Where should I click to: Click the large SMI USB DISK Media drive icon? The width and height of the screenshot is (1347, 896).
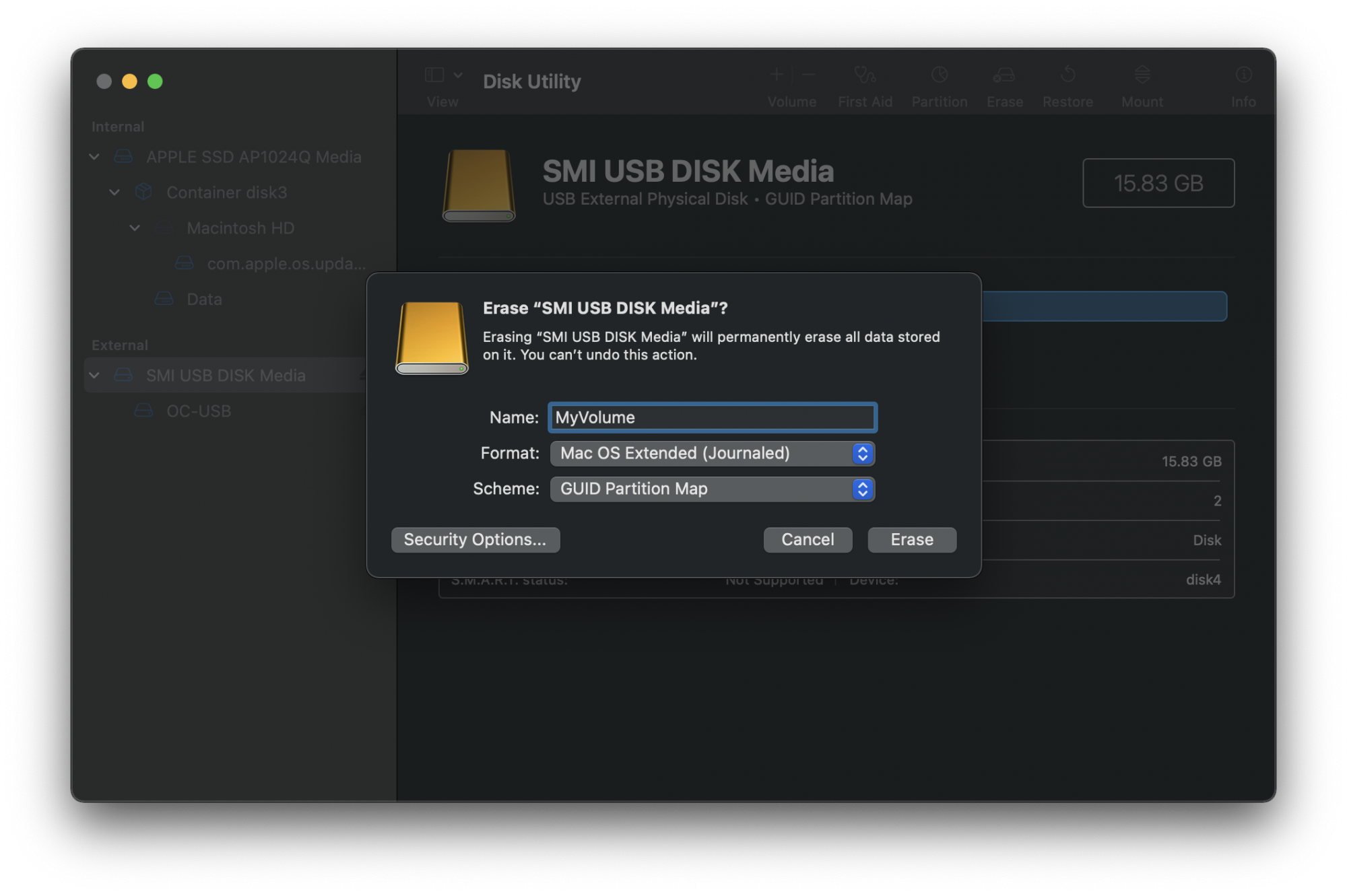(479, 185)
